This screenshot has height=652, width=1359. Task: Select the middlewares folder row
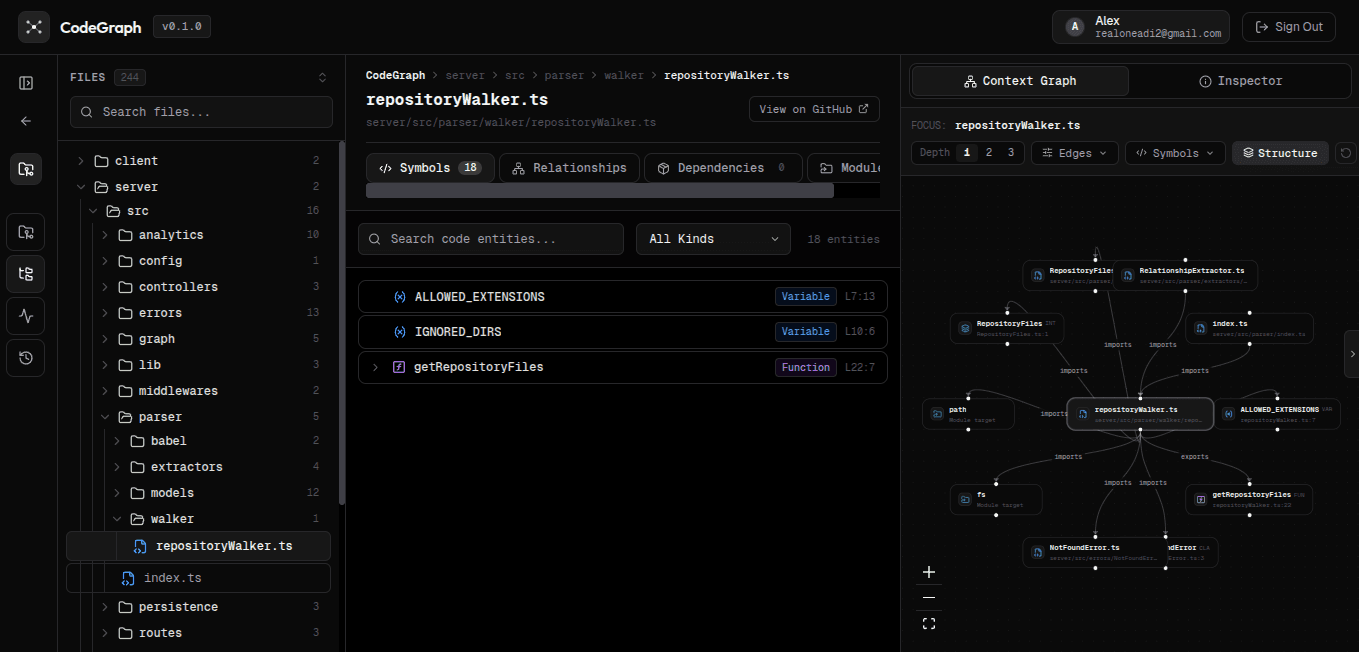click(x=198, y=391)
